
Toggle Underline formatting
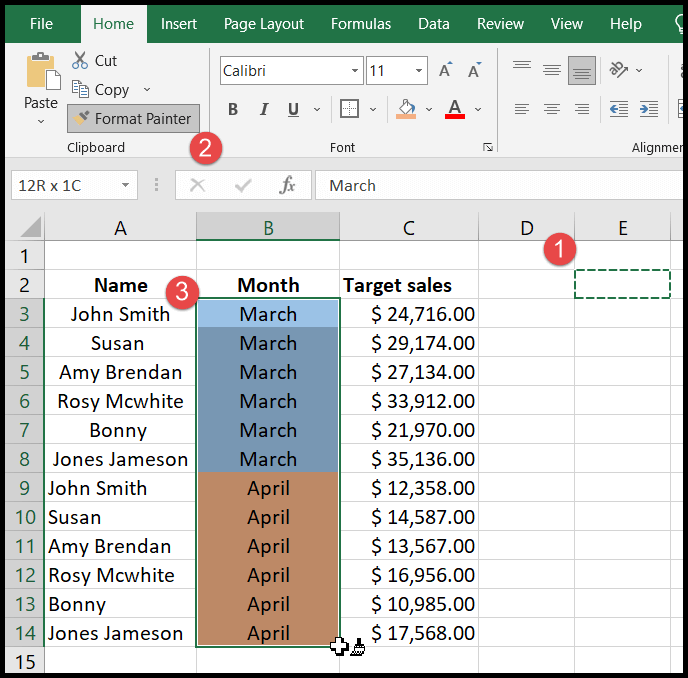(293, 109)
